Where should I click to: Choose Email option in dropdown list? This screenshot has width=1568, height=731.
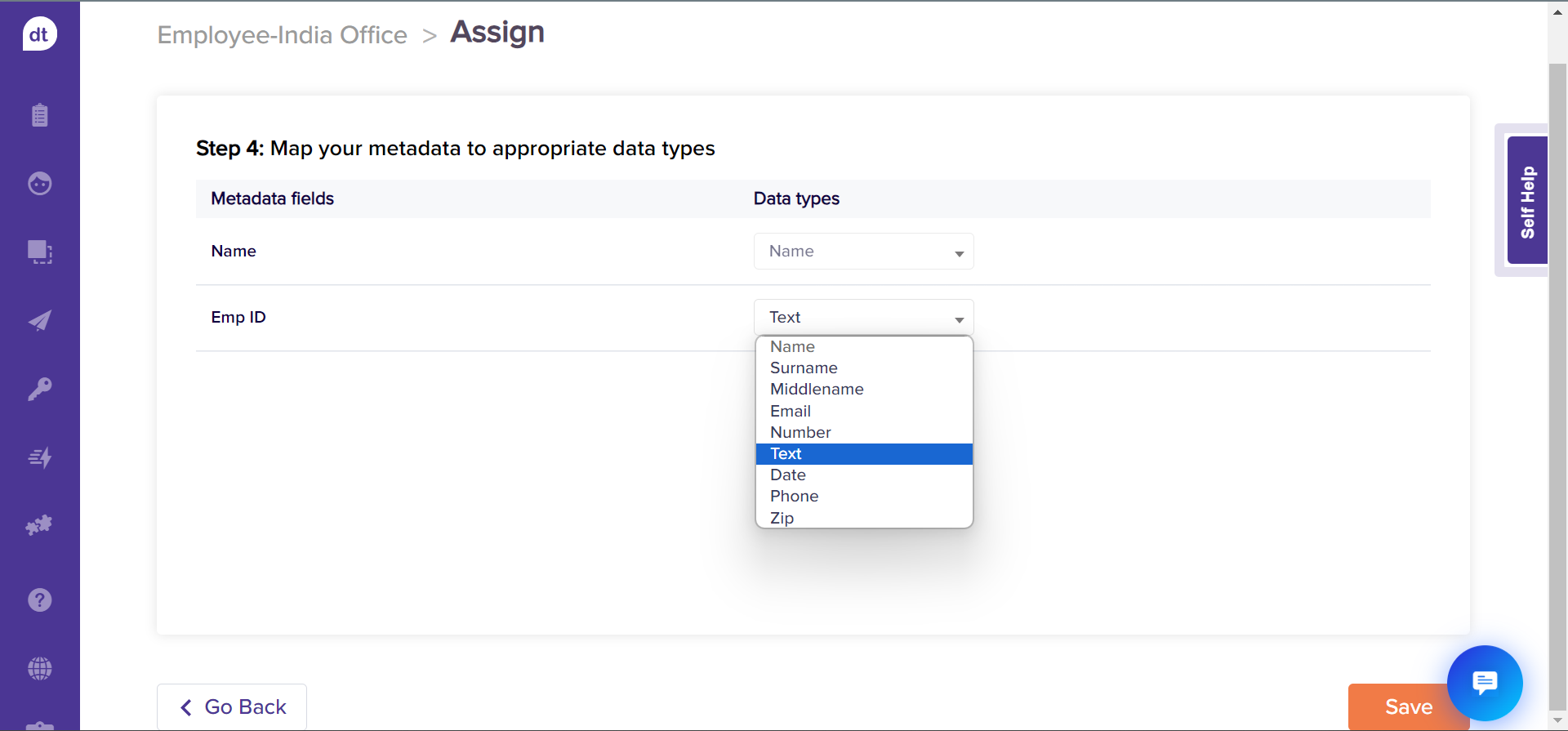[791, 411]
